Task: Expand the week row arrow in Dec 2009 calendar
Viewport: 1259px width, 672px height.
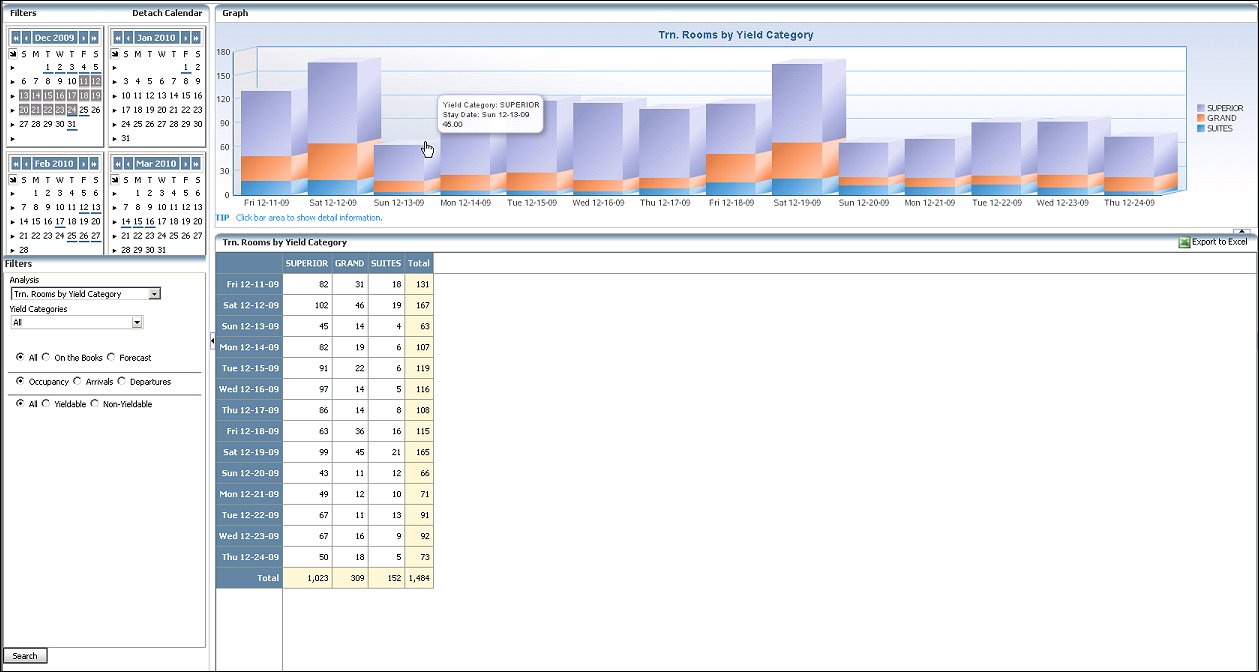Action: (x=13, y=68)
